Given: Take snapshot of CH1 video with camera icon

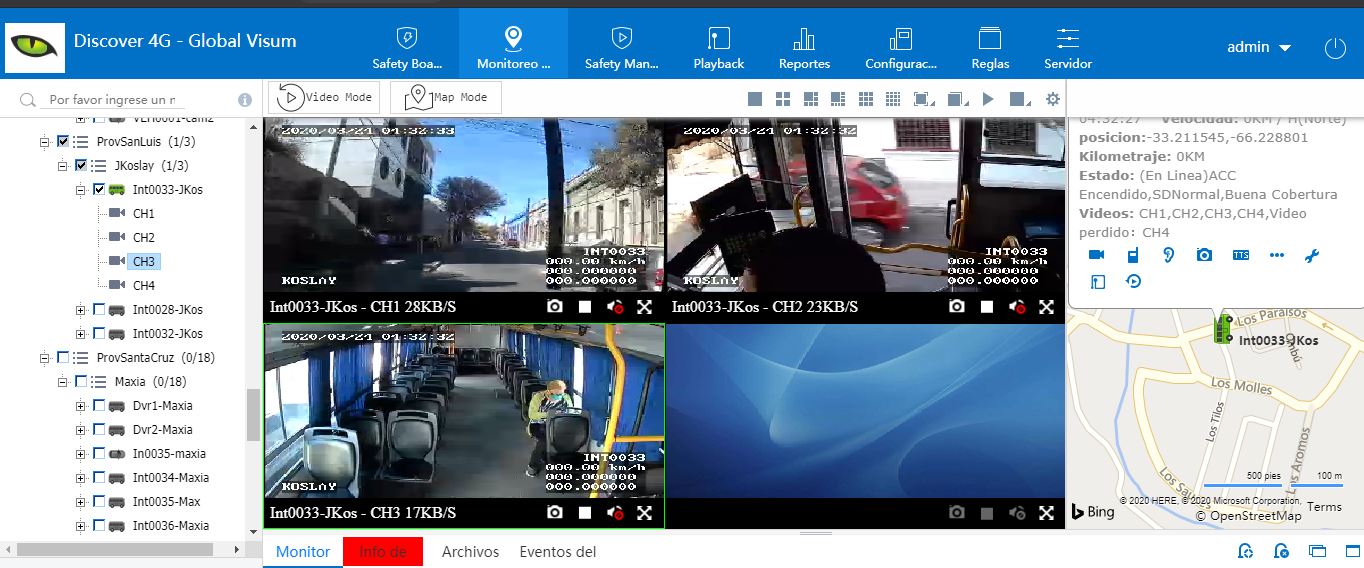Looking at the screenshot, I should tap(555, 307).
